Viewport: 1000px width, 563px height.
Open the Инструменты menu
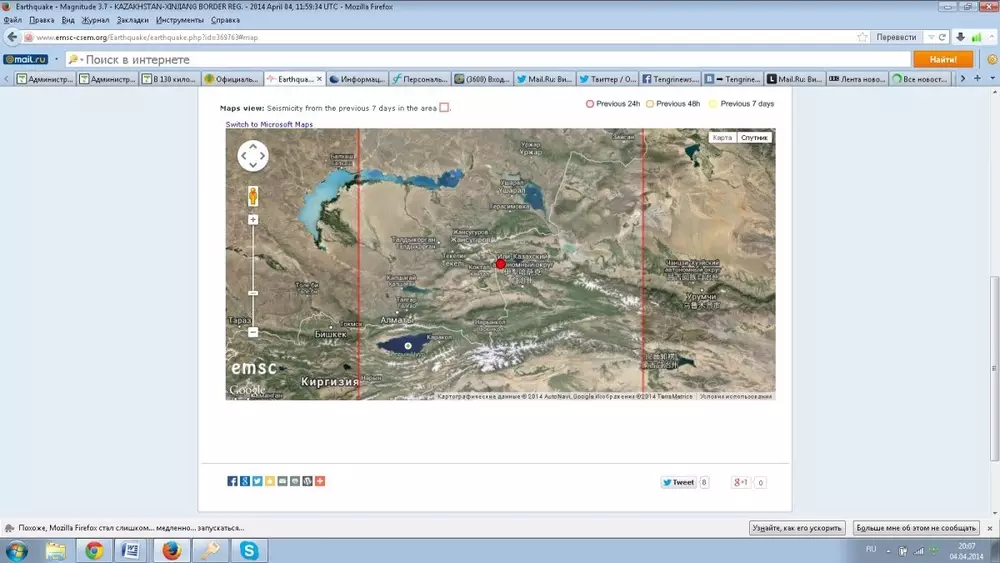pos(180,20)
